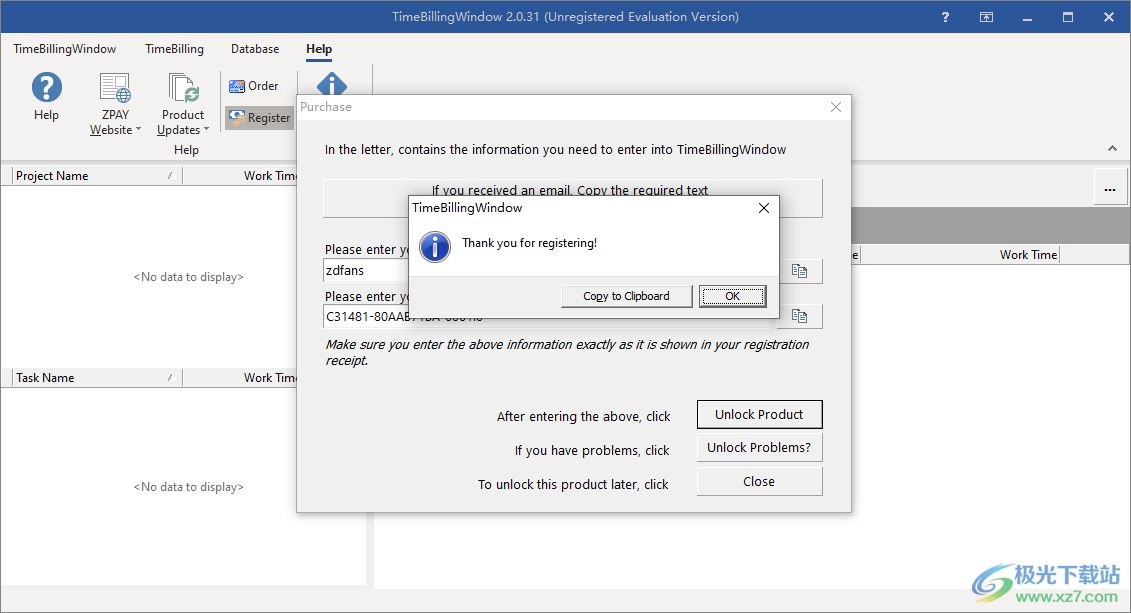Click the paste icon beside key field

pos(799,316)
